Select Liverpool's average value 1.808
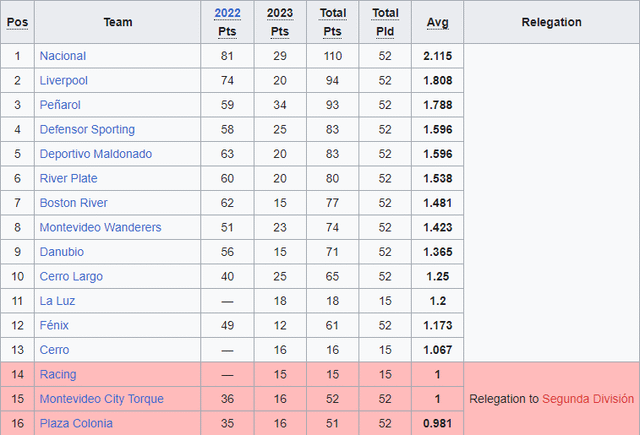 click(438, 80)
